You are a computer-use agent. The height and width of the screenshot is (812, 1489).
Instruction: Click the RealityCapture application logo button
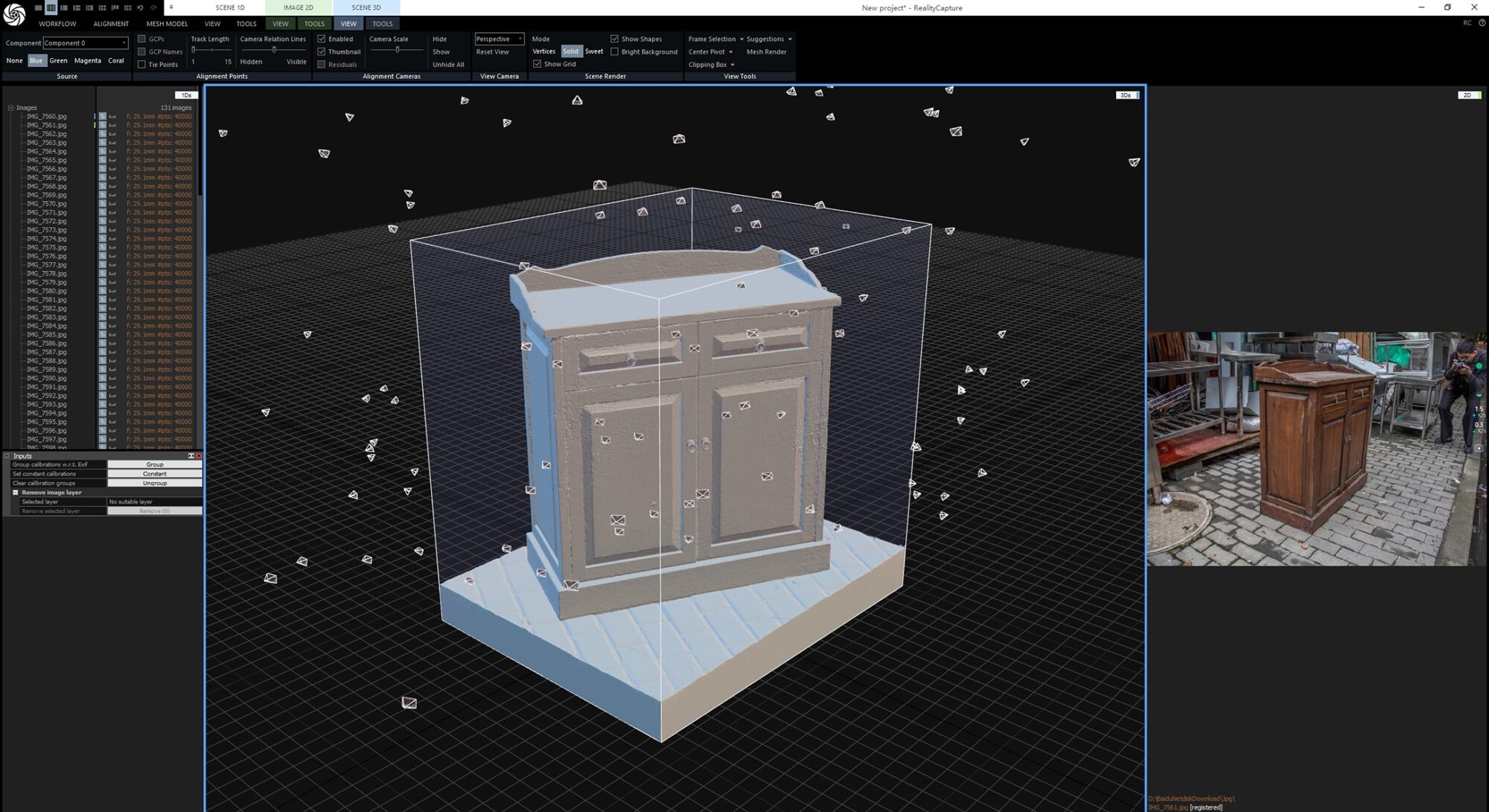(14, 14)
